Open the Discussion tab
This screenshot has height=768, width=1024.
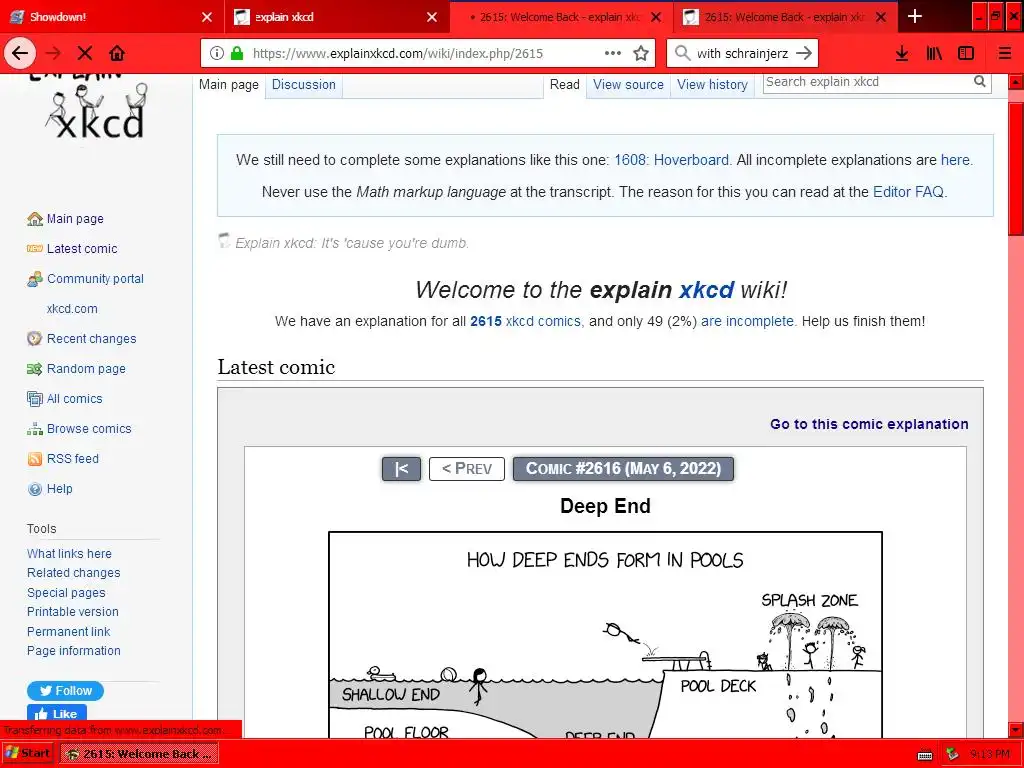tap(304, 85)
